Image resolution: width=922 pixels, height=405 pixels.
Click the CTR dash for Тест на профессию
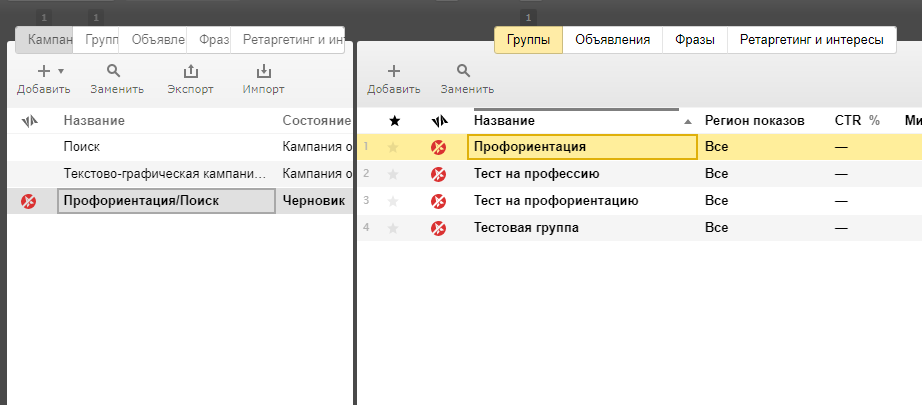(841, 175)
